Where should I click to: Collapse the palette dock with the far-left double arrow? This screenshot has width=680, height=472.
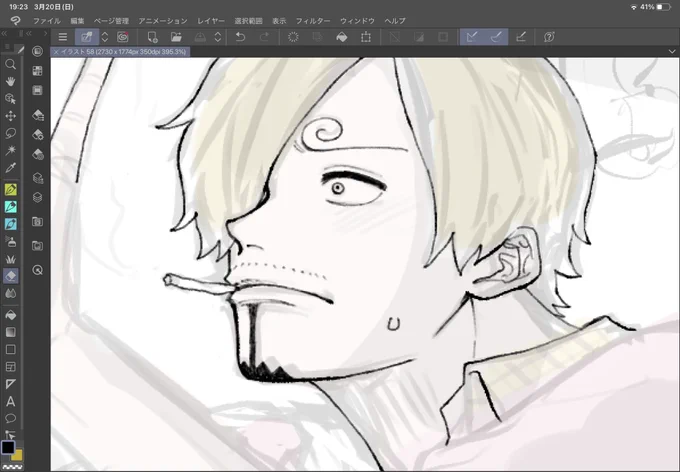pyautogui.click(x=4, y=33)
